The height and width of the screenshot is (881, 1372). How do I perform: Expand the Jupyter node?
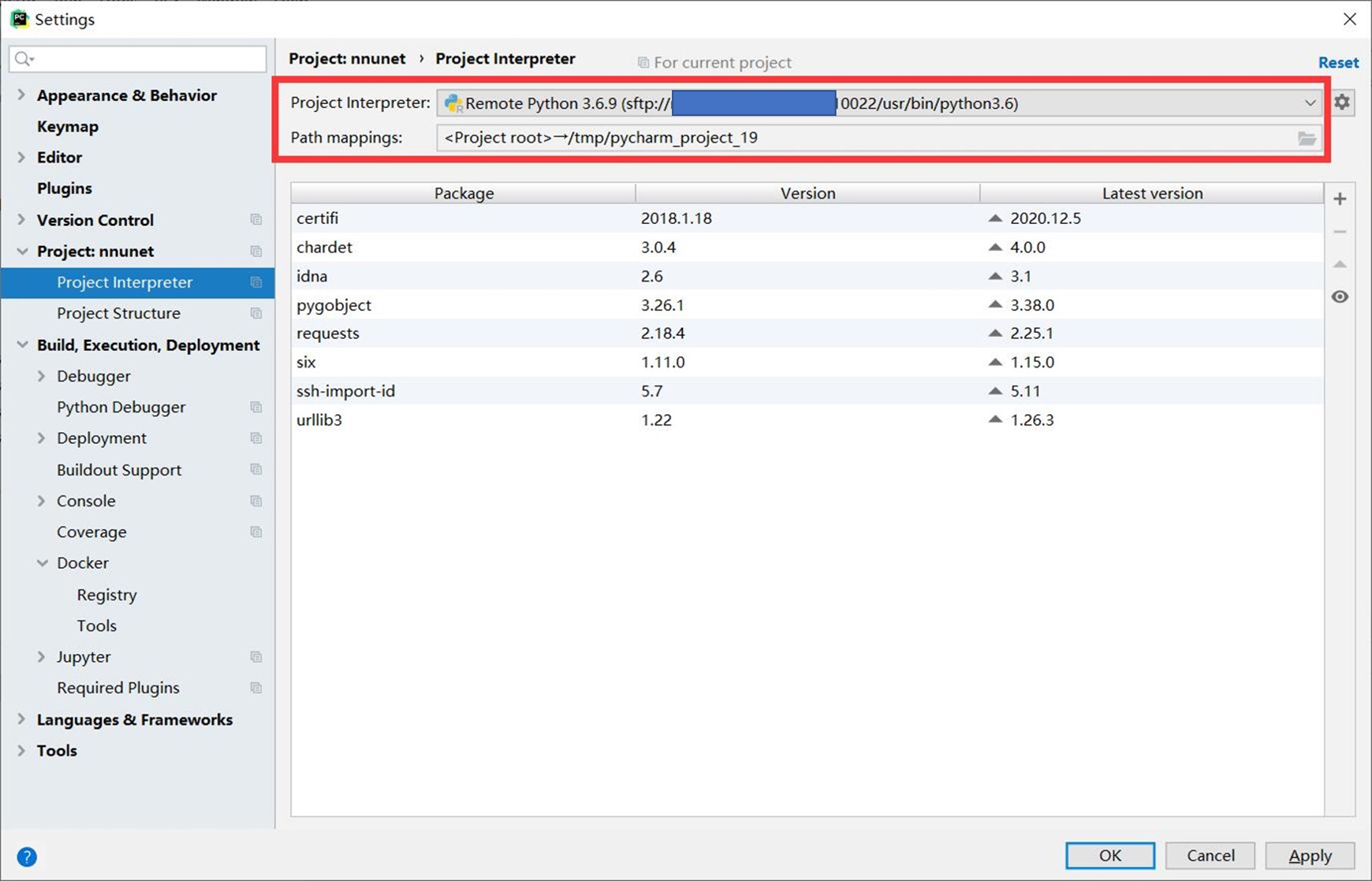[x=42, y=656]
